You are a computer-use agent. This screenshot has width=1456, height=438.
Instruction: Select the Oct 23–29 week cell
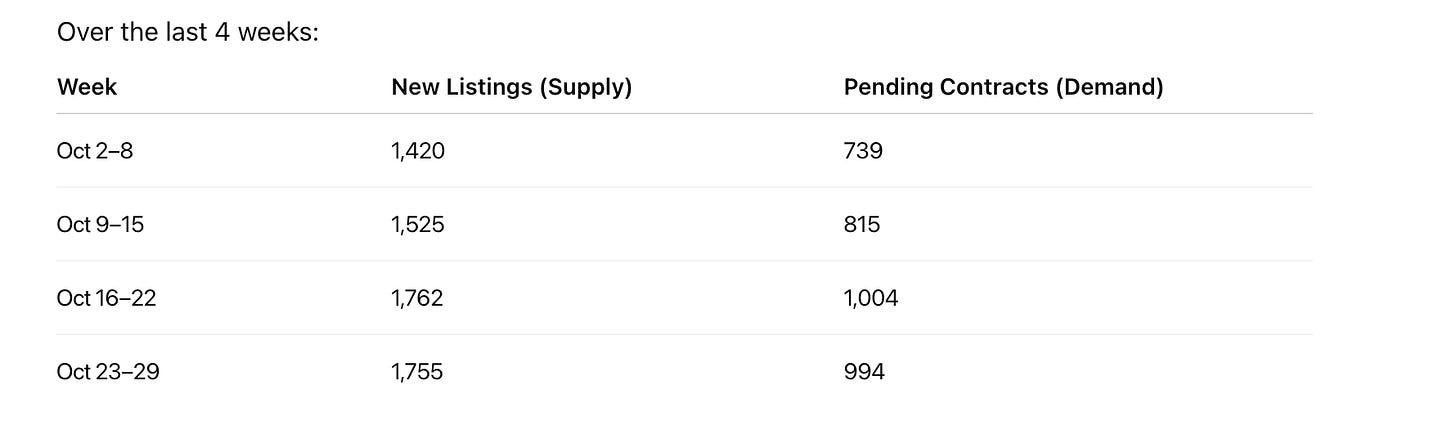coord(108,372)
